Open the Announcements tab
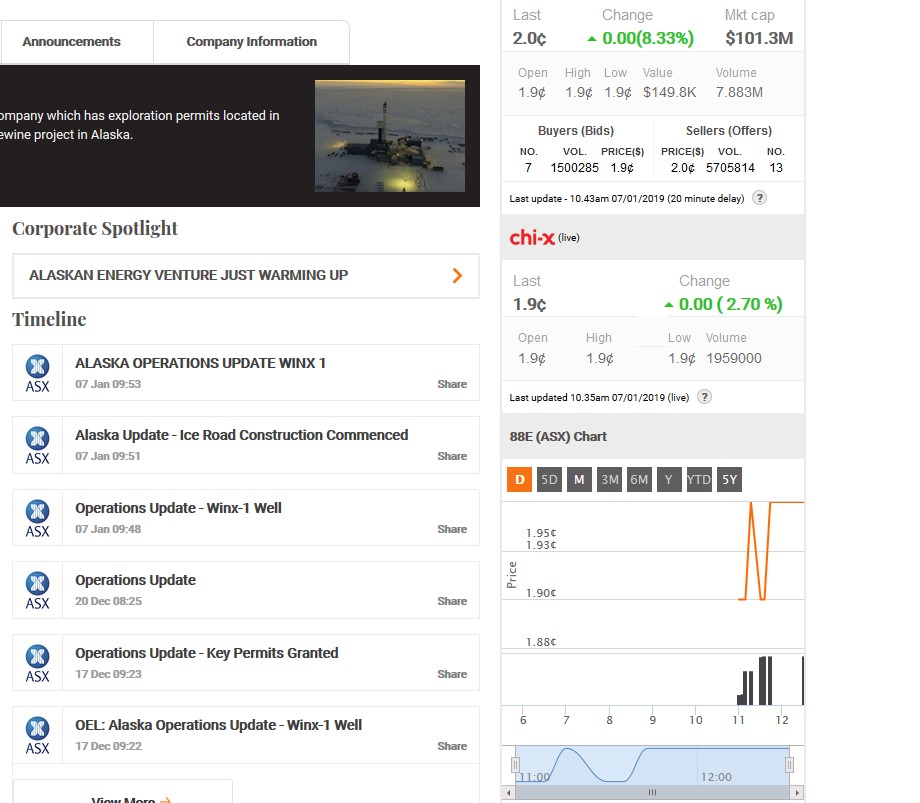Viewport: 920px width, 803px height. coord(72,42)
